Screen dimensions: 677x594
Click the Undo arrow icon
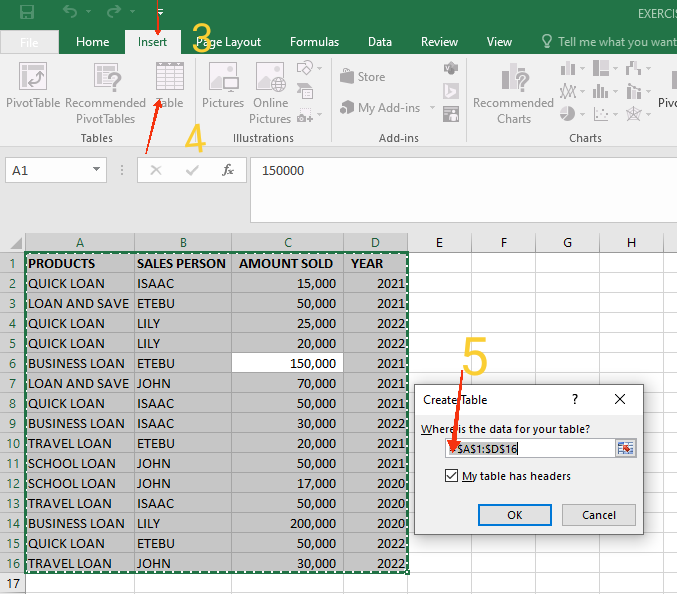click(70, 11)
